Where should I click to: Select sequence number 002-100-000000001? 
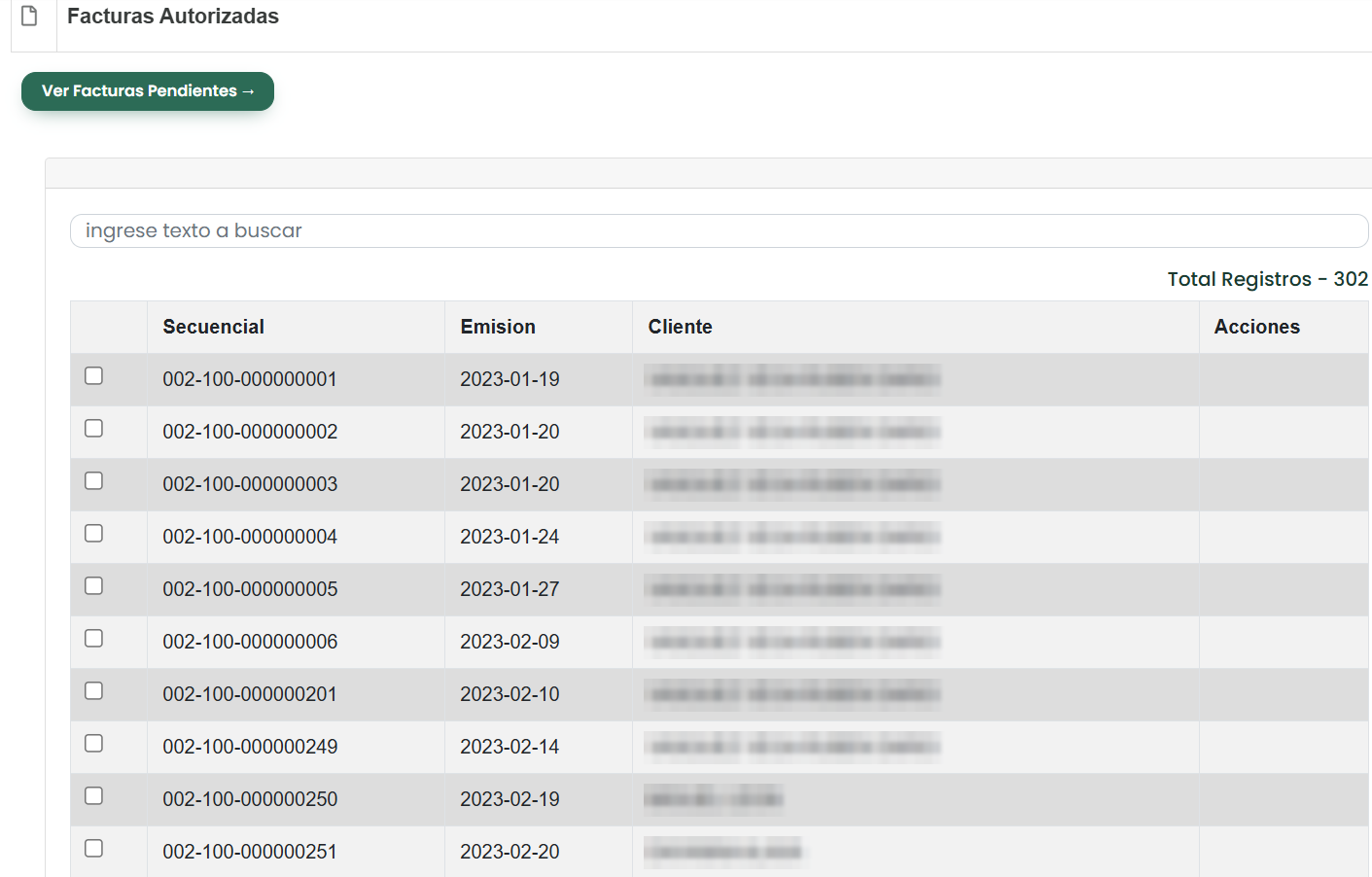tap(250, 379)
